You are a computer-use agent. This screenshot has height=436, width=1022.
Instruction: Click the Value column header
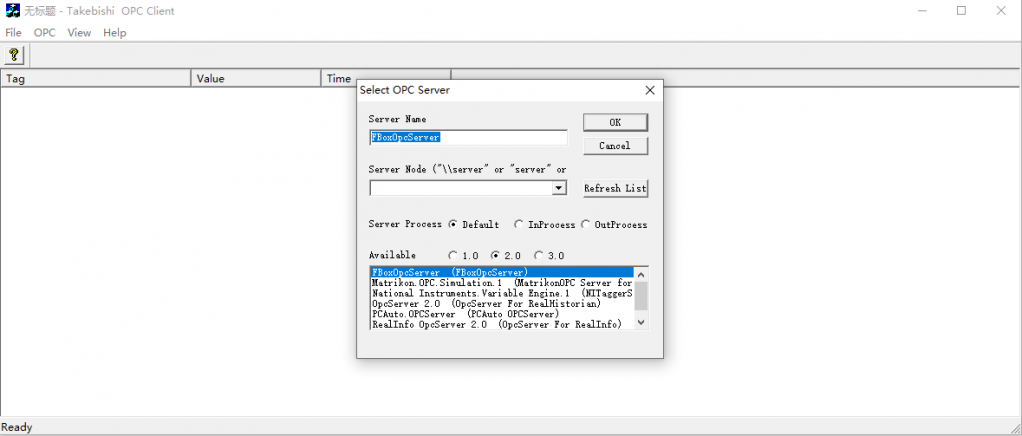pos(255,78)
